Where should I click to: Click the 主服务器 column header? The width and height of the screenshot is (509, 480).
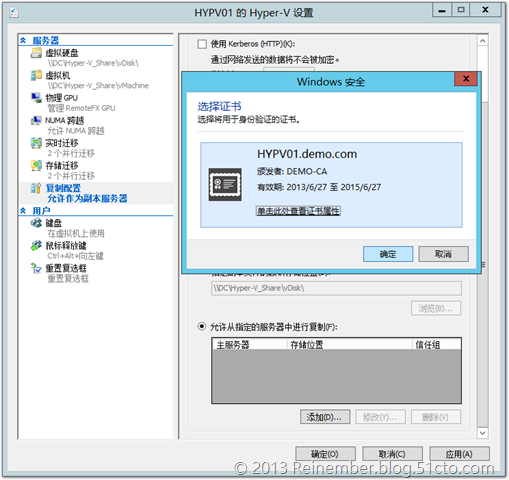250,344
